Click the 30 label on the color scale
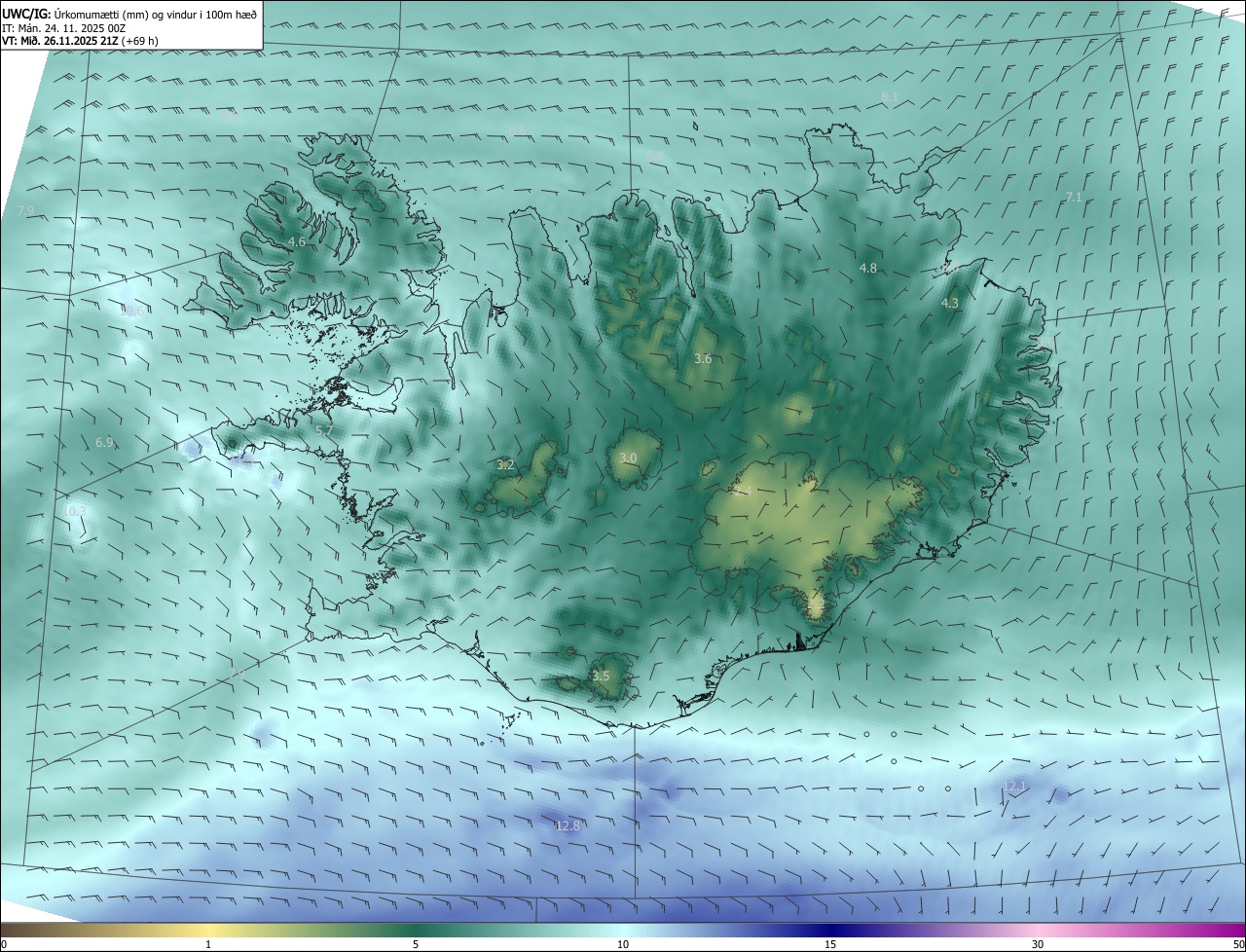This screenshot has height=952, width=1246. [1038, 944]
